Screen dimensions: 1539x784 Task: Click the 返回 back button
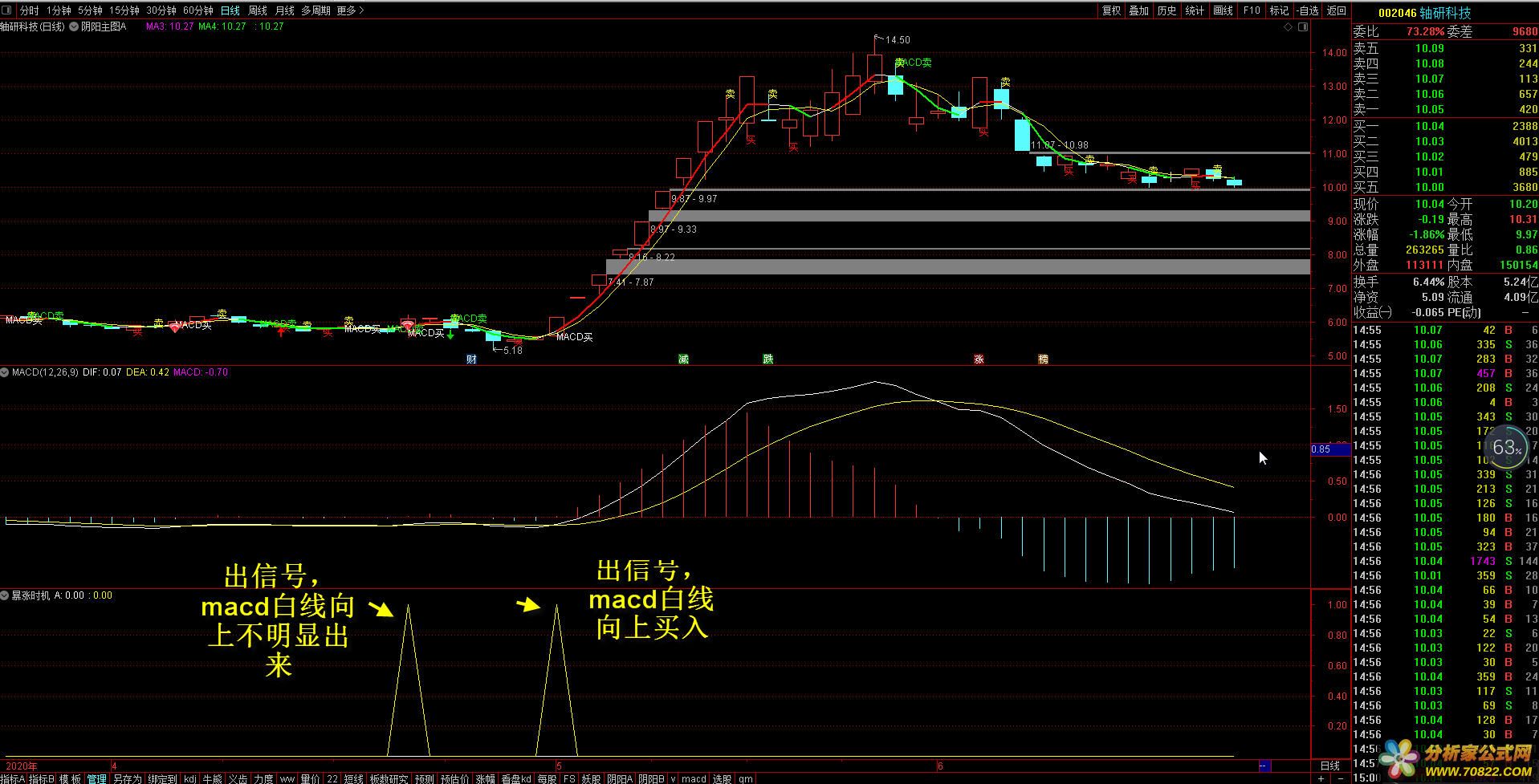[x=1337, y=10]
